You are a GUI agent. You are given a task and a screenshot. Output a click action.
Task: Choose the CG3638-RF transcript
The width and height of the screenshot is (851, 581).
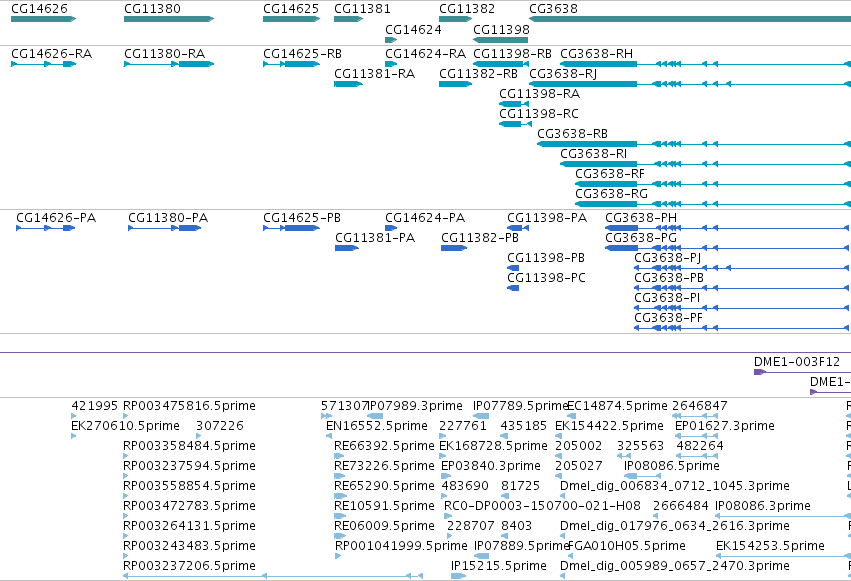713,184
